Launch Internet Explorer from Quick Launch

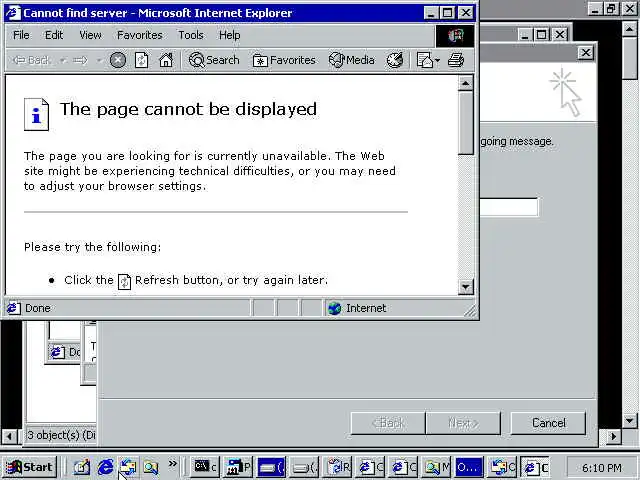click(x=105, y=467)
